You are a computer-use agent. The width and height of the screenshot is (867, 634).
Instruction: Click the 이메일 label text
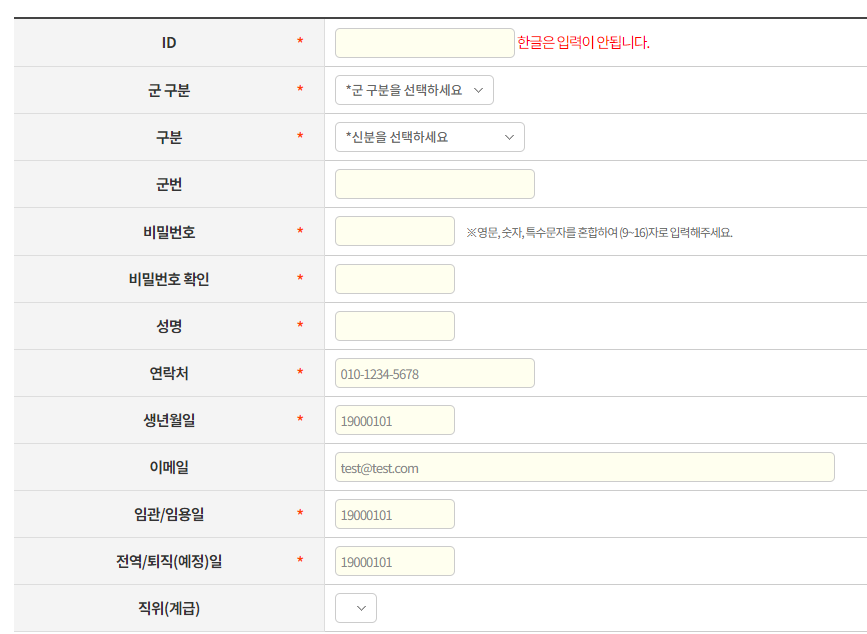169,467
